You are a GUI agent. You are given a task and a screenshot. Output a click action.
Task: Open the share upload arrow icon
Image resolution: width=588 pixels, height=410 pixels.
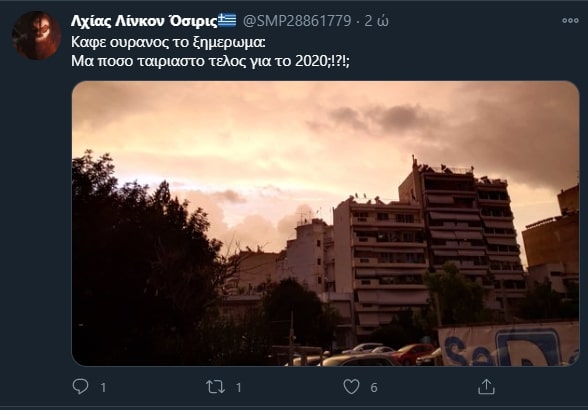(x=486, y=386)
